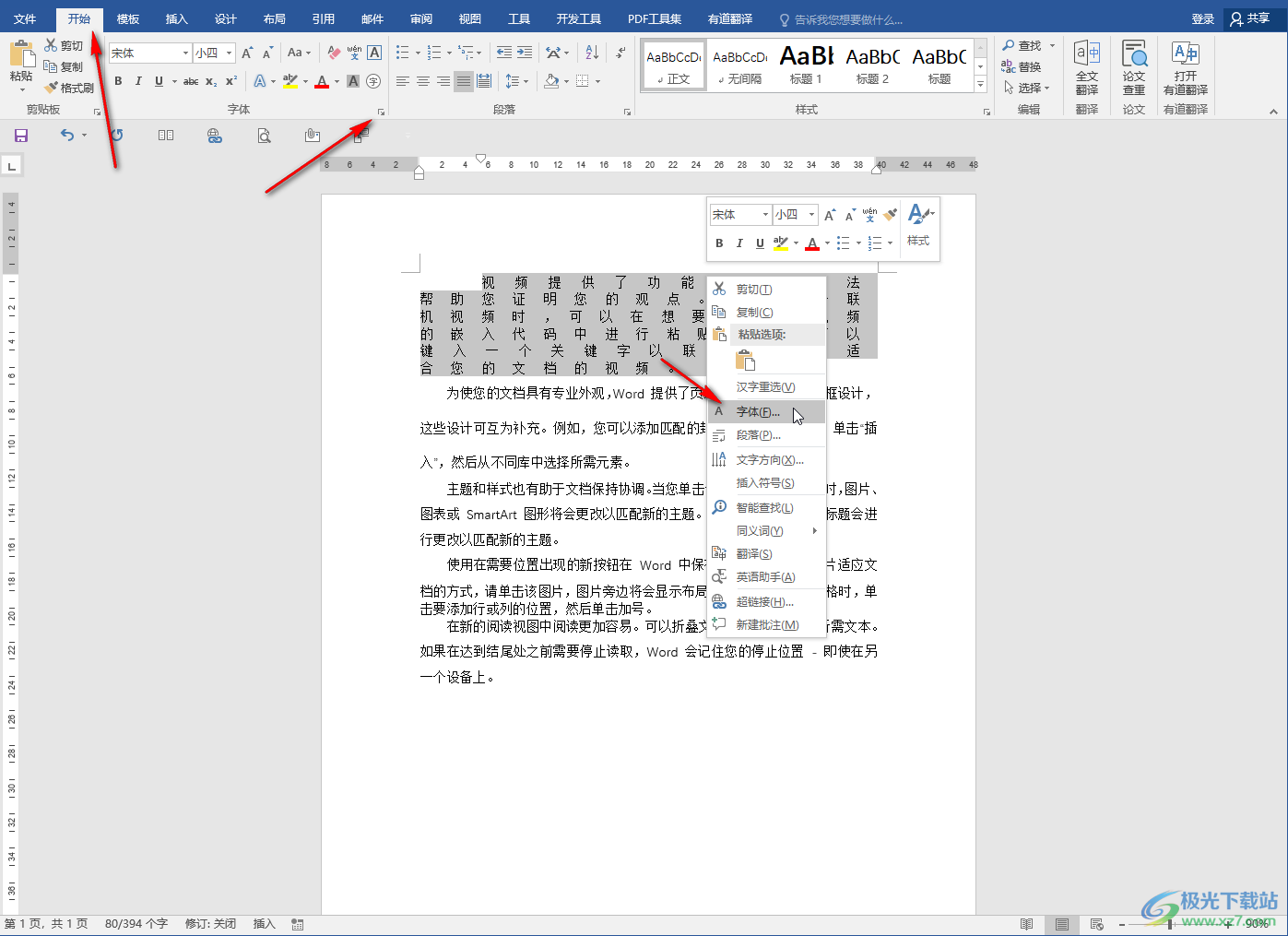Click Grow Font icon in mini toolbar

pos(830,215)
